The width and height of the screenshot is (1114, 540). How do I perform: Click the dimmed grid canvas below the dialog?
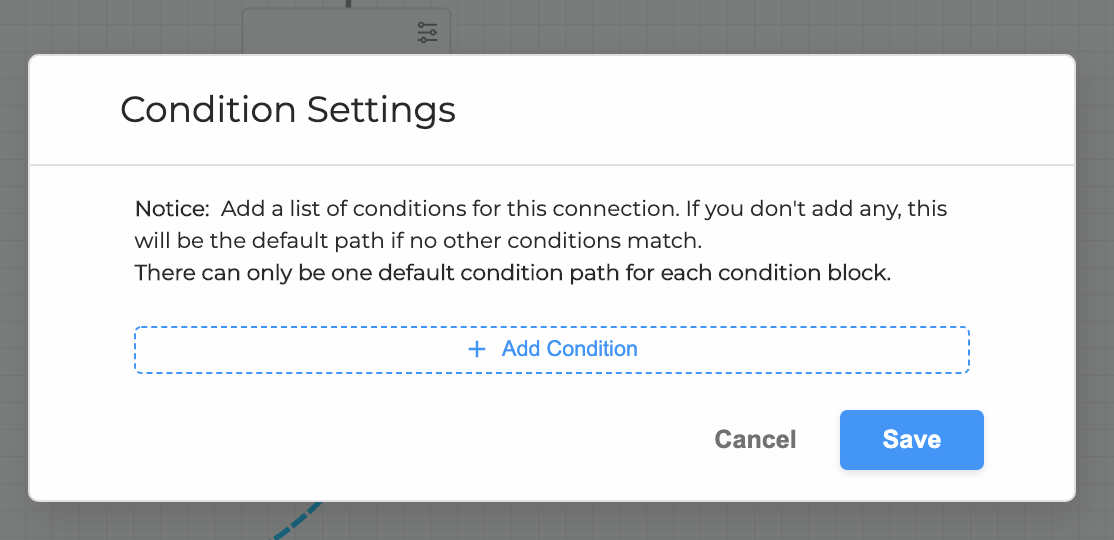650,522
